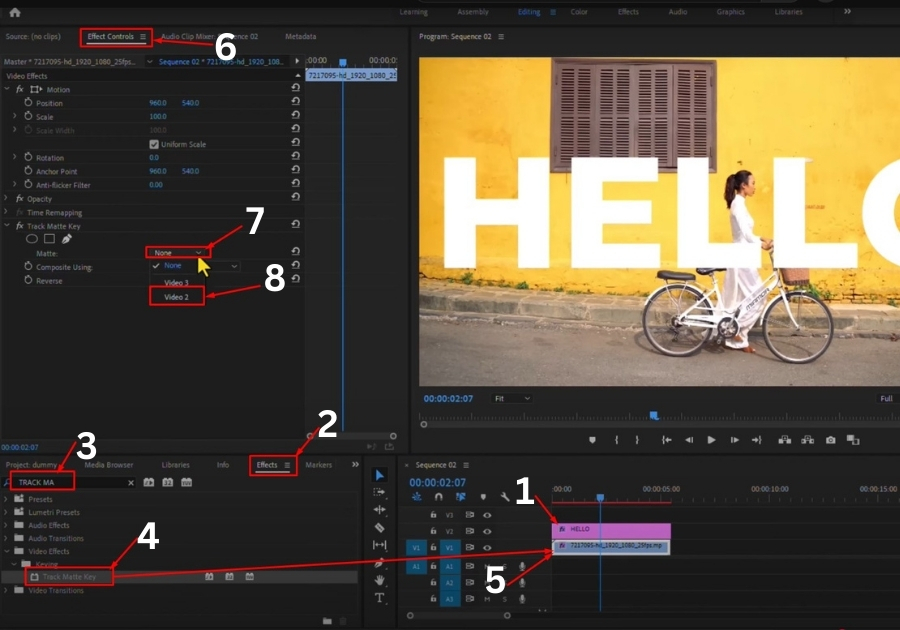Go to In point
This screenshot has height=630, width=900.
(x=666, y=440)
